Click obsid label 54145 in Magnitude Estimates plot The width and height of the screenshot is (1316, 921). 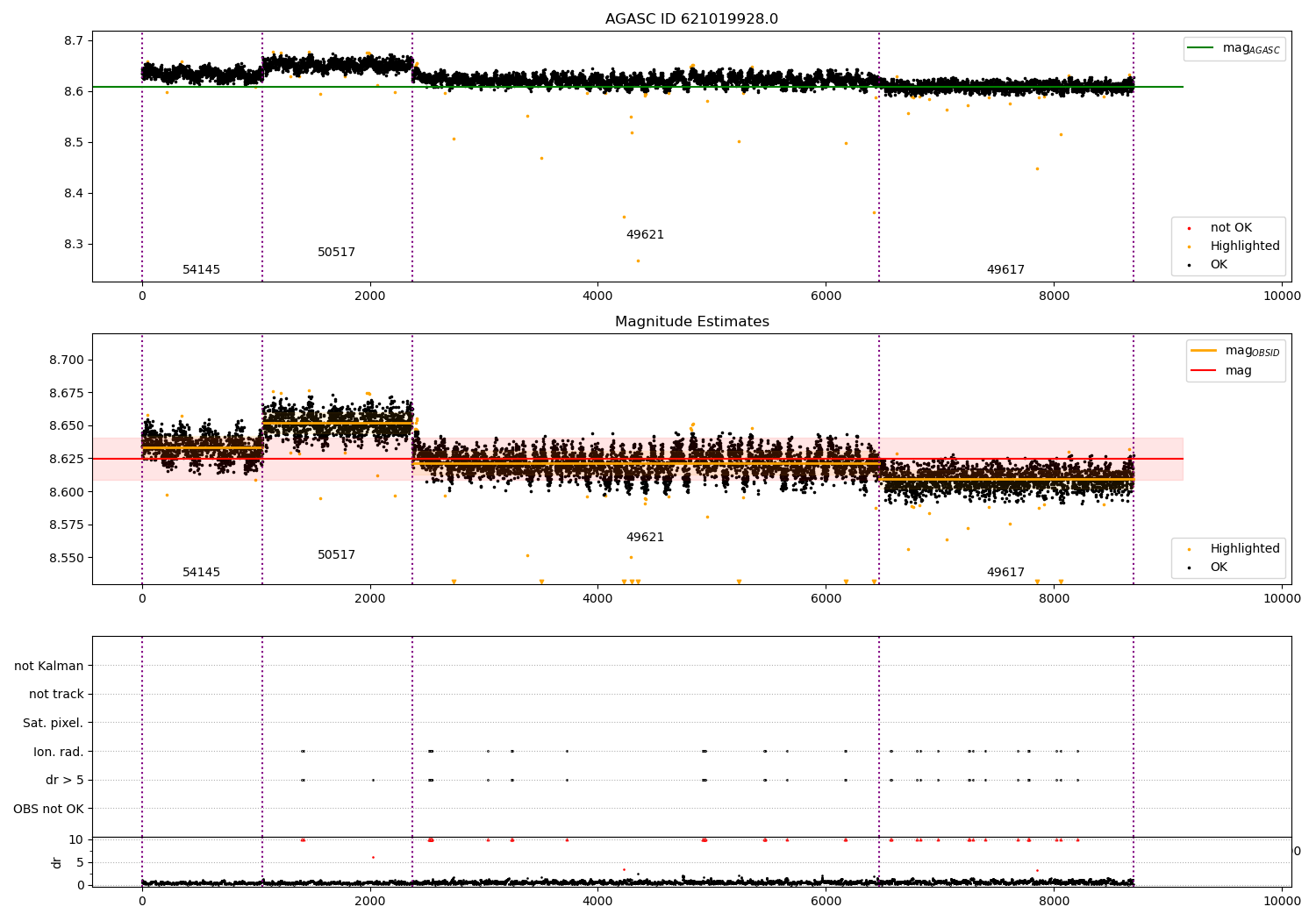point(201,573)
